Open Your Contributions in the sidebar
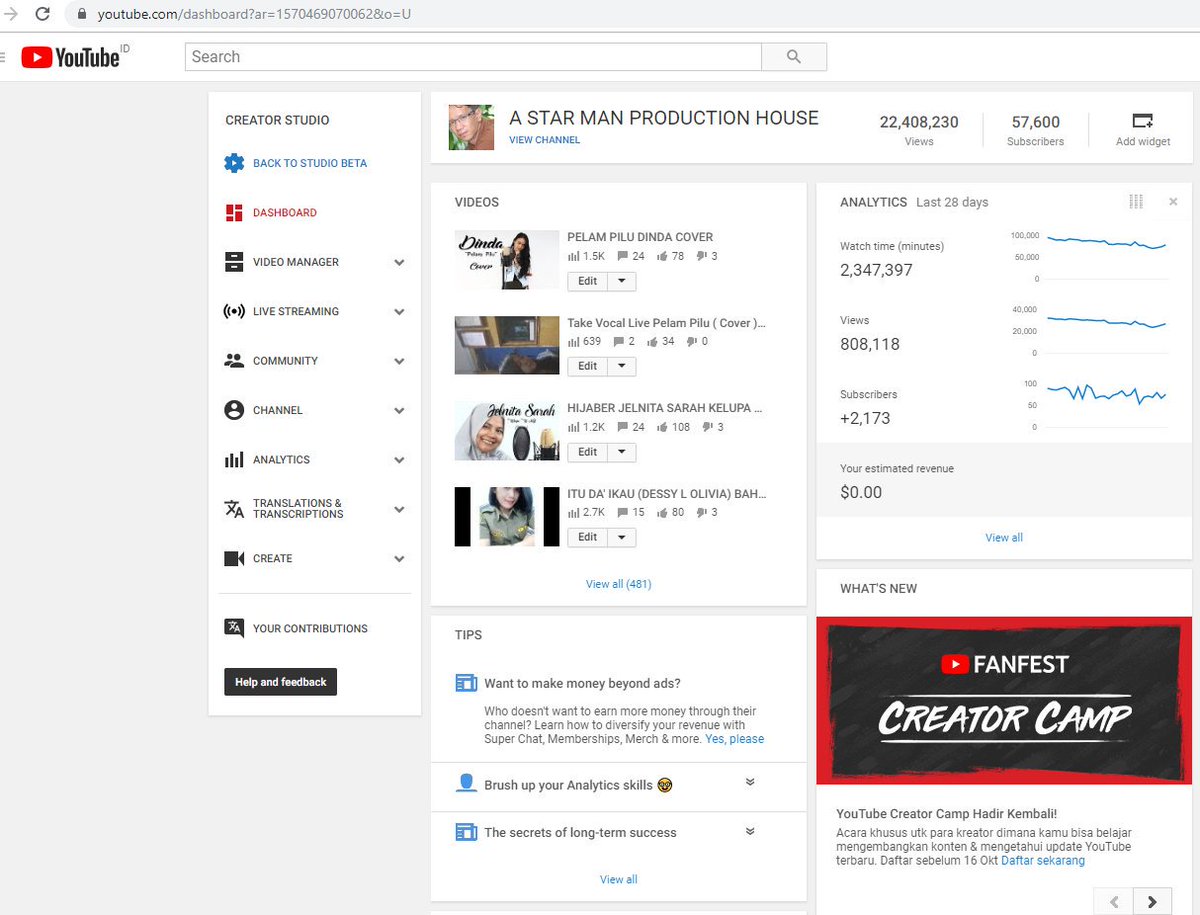The image size is (1200, 915). point(310,628)
